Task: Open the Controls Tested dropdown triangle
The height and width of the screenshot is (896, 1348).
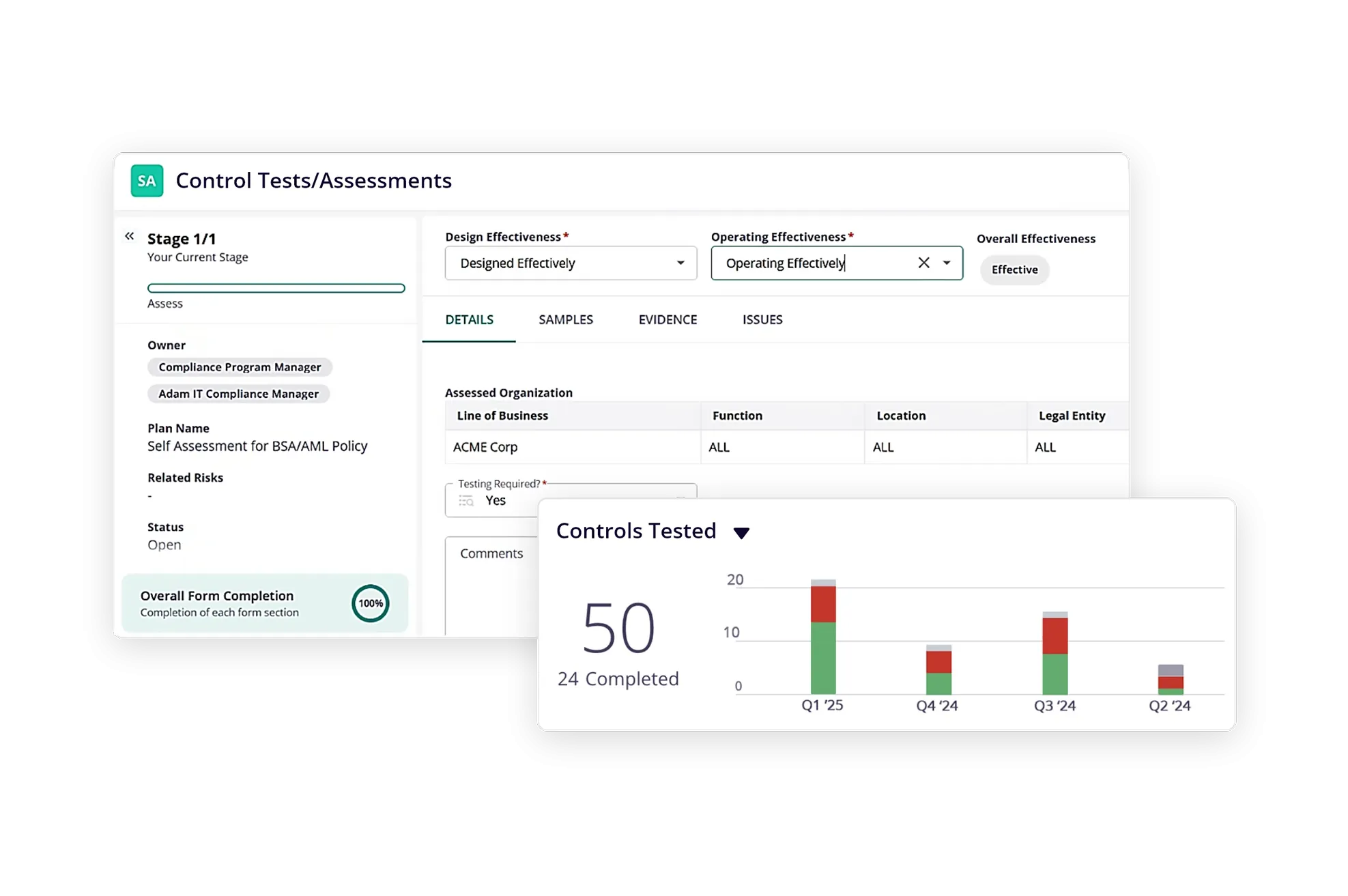Action: coord(741,533)
